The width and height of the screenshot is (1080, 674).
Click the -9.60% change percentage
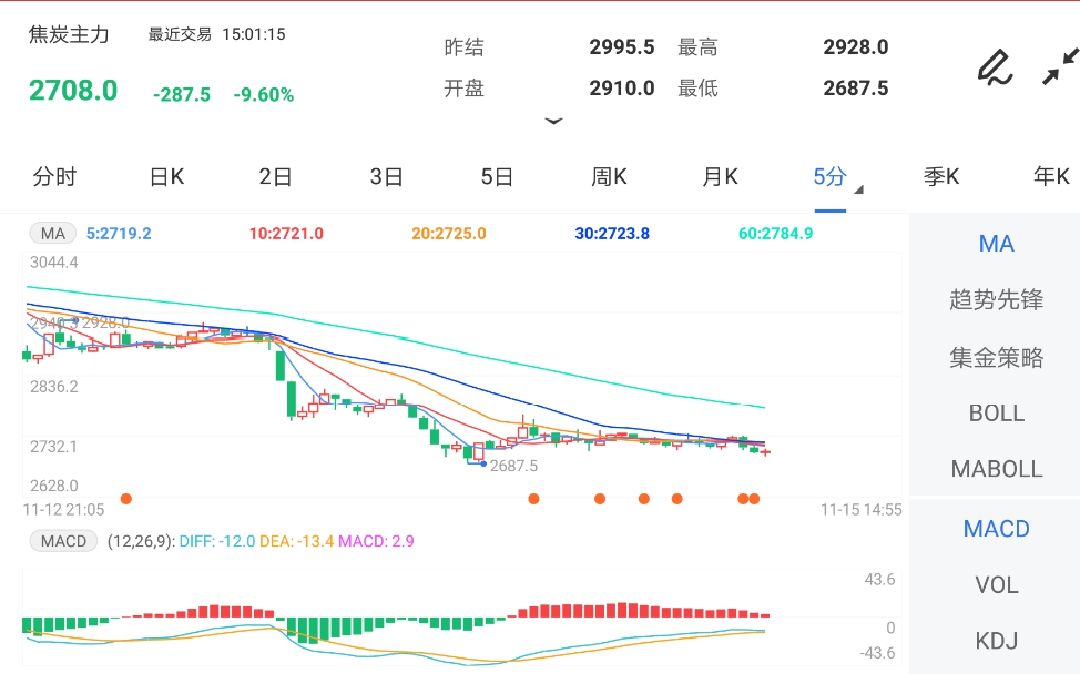(264, 94)
